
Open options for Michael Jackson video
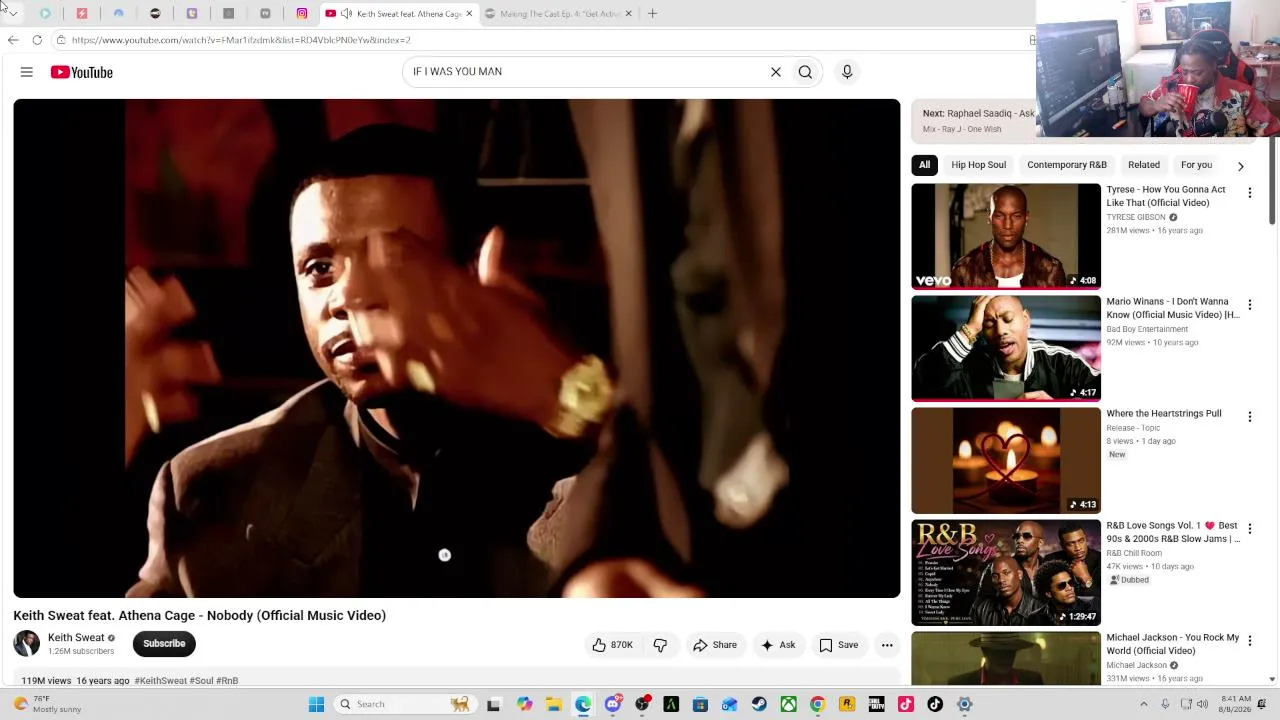(x=1249, y=641)
